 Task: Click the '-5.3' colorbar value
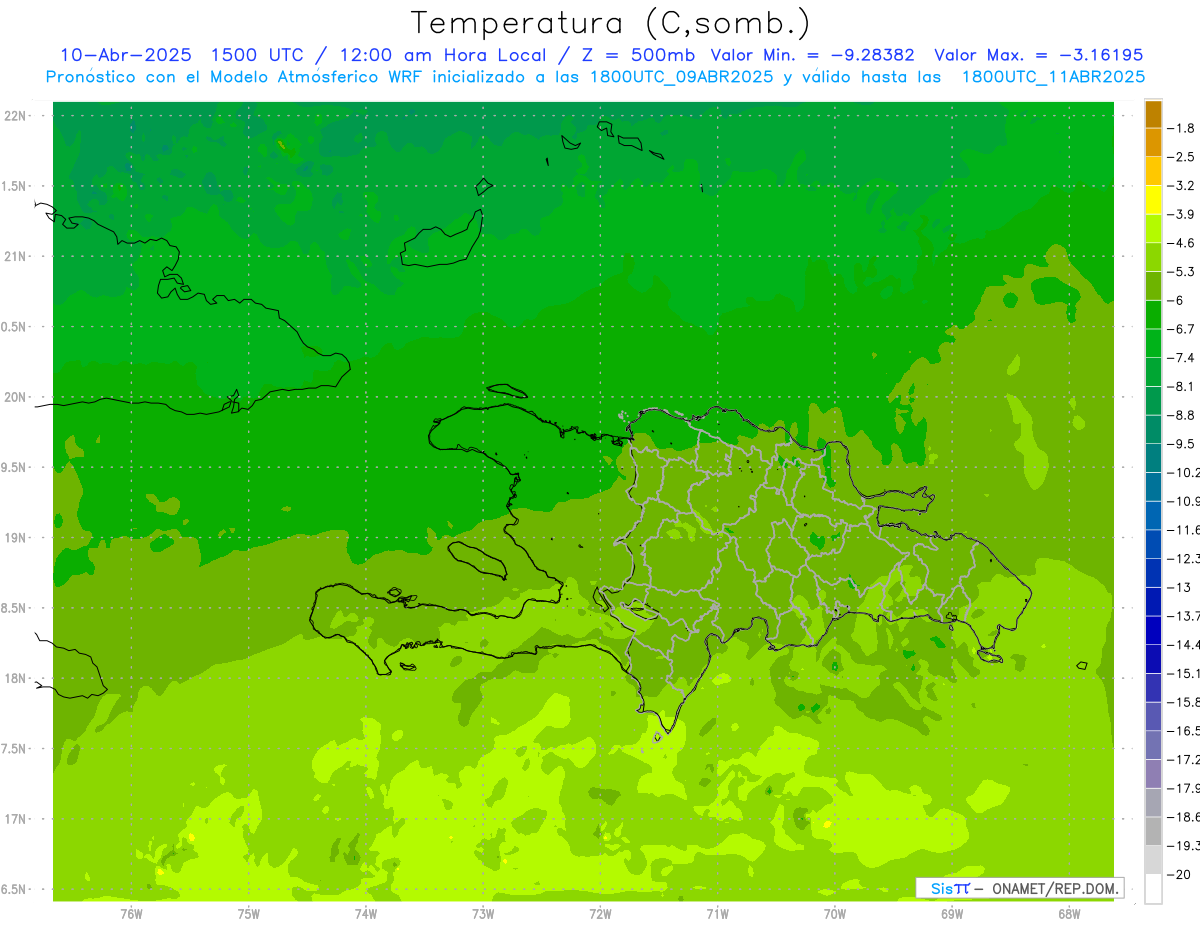point(1181,272)
